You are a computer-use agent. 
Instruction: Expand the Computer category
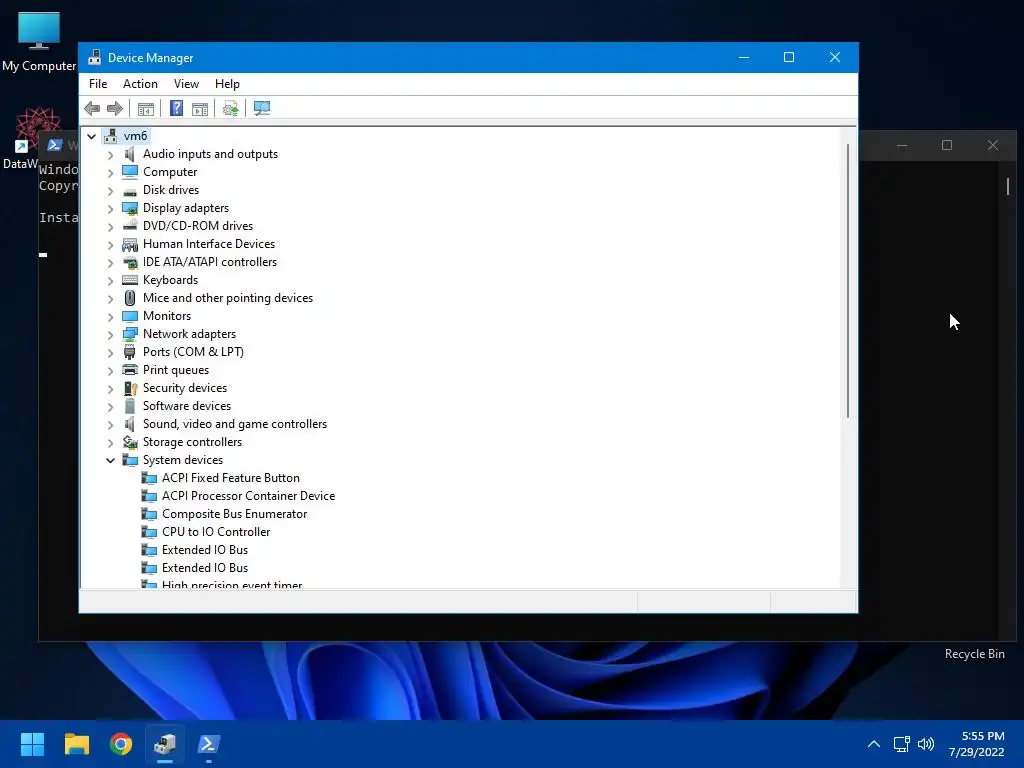[110, 172]
